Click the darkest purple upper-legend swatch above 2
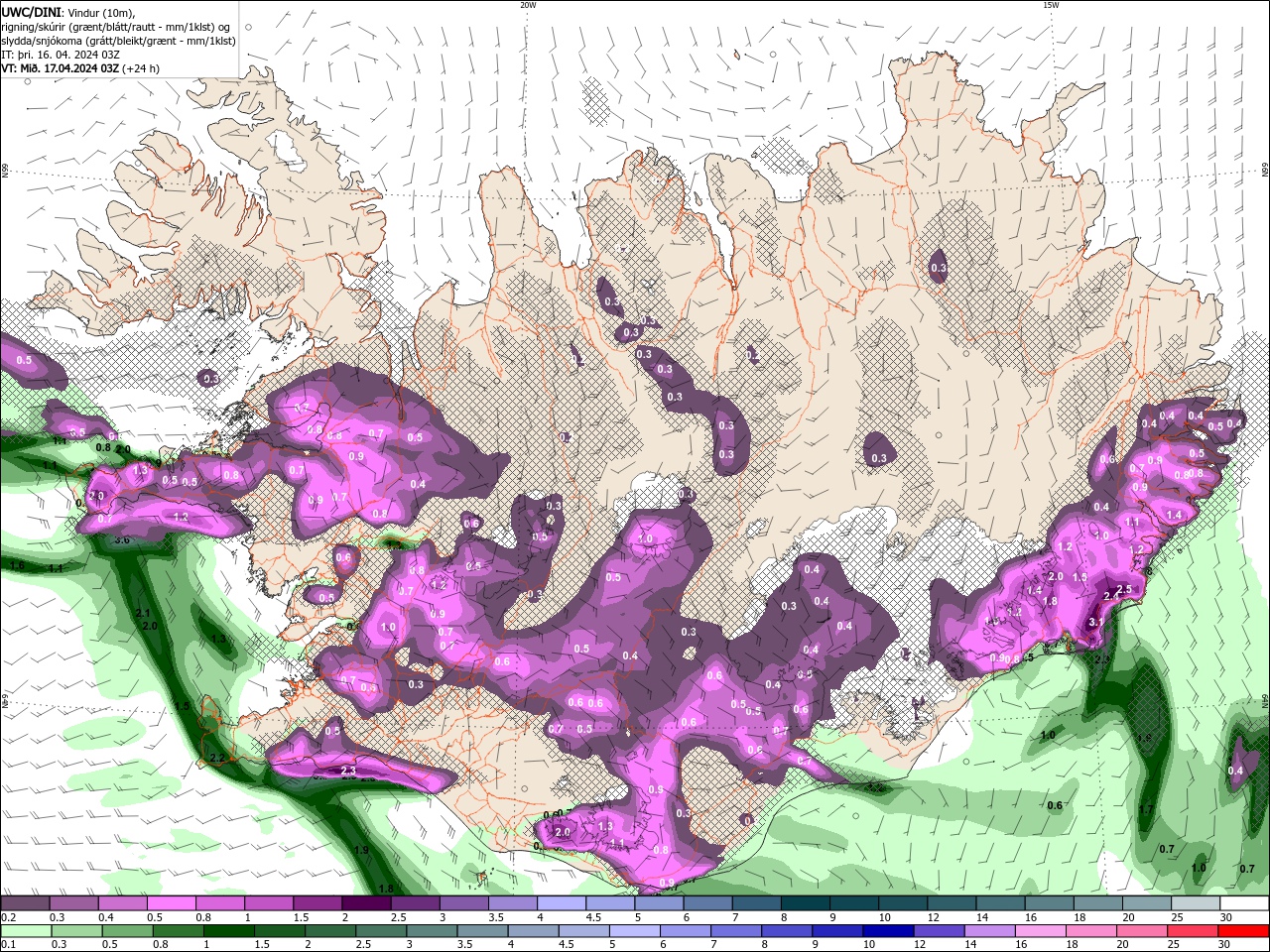This screenshot has width=1270, height=952. pos(366,903)
